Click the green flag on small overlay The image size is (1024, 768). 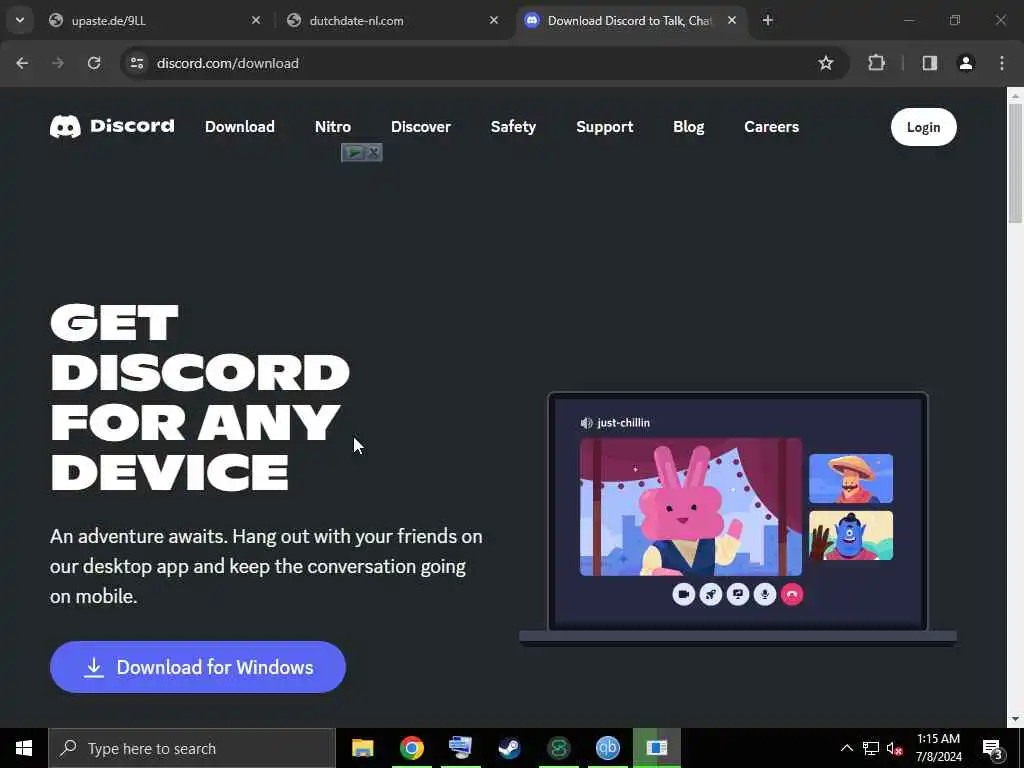353,152
